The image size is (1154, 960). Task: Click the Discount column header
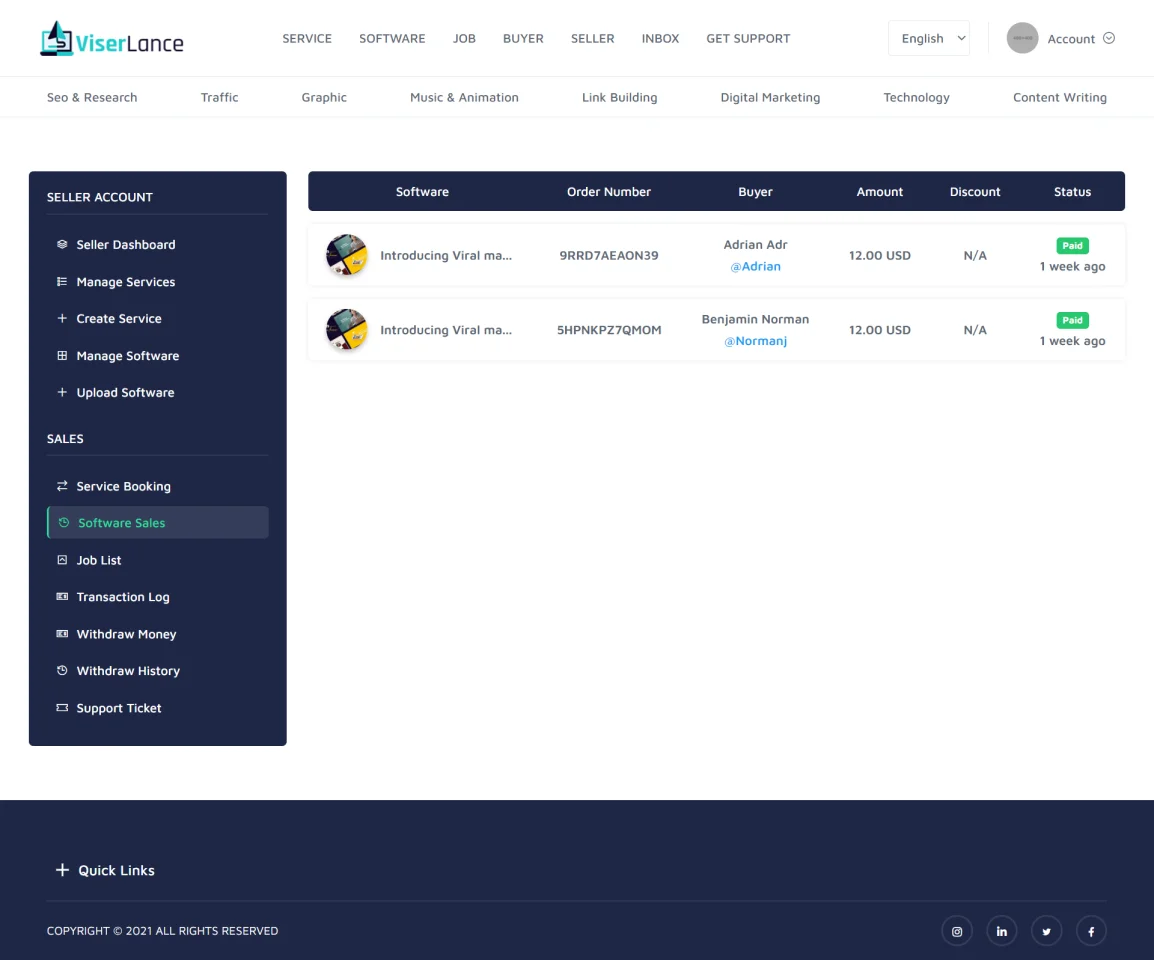[974, 191]
